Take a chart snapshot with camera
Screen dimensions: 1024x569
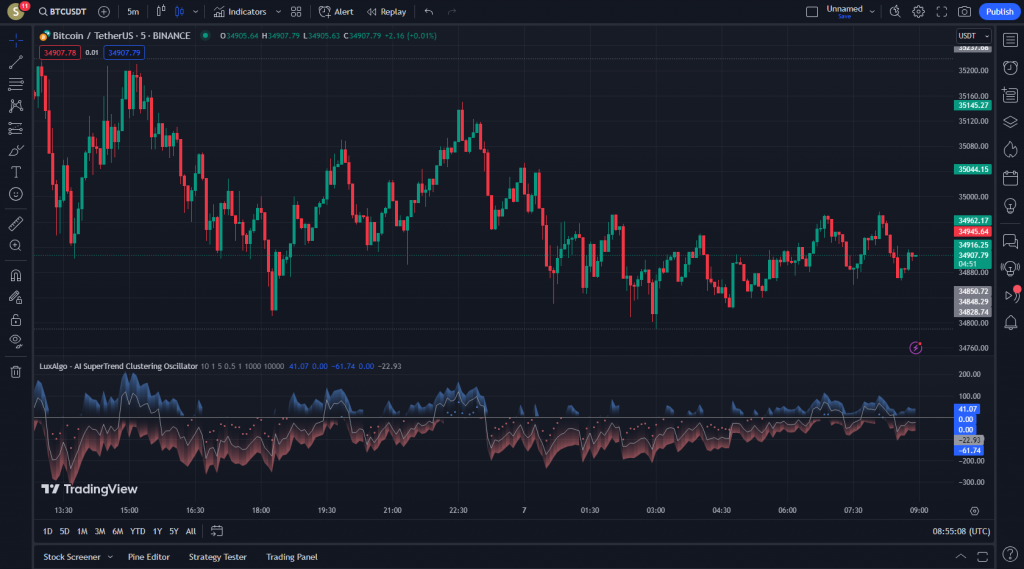click(x=964, y=12)
